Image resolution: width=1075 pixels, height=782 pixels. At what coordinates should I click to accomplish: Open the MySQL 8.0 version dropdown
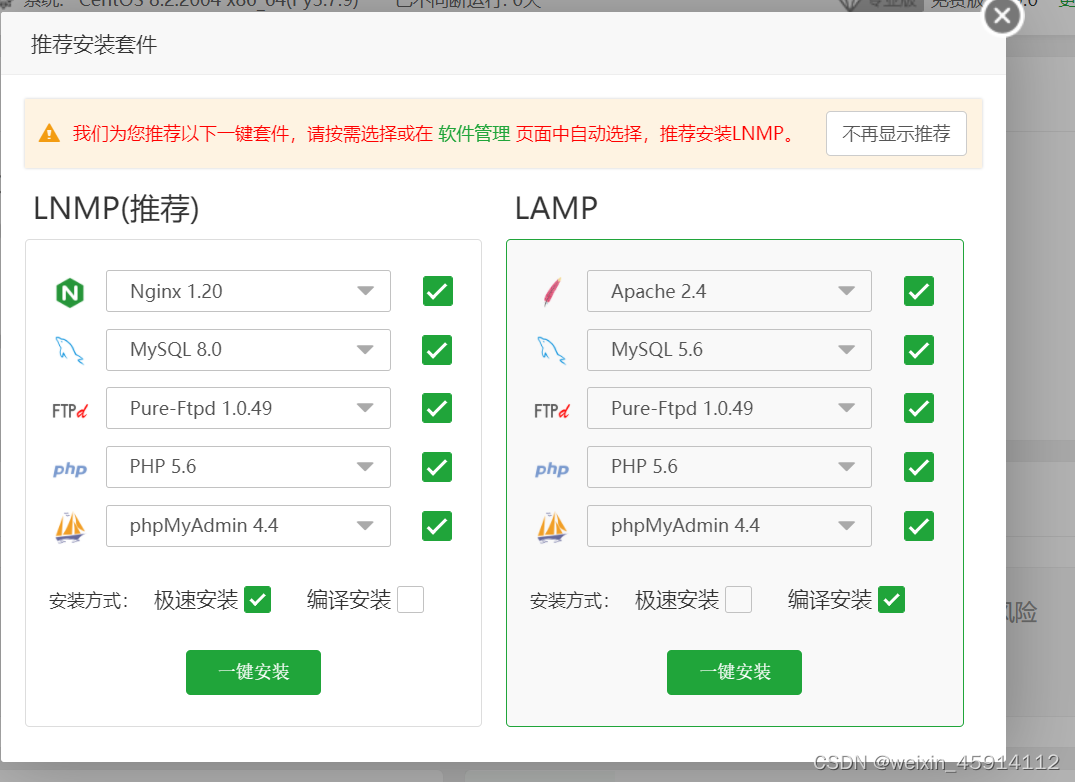tap(248, 350)
